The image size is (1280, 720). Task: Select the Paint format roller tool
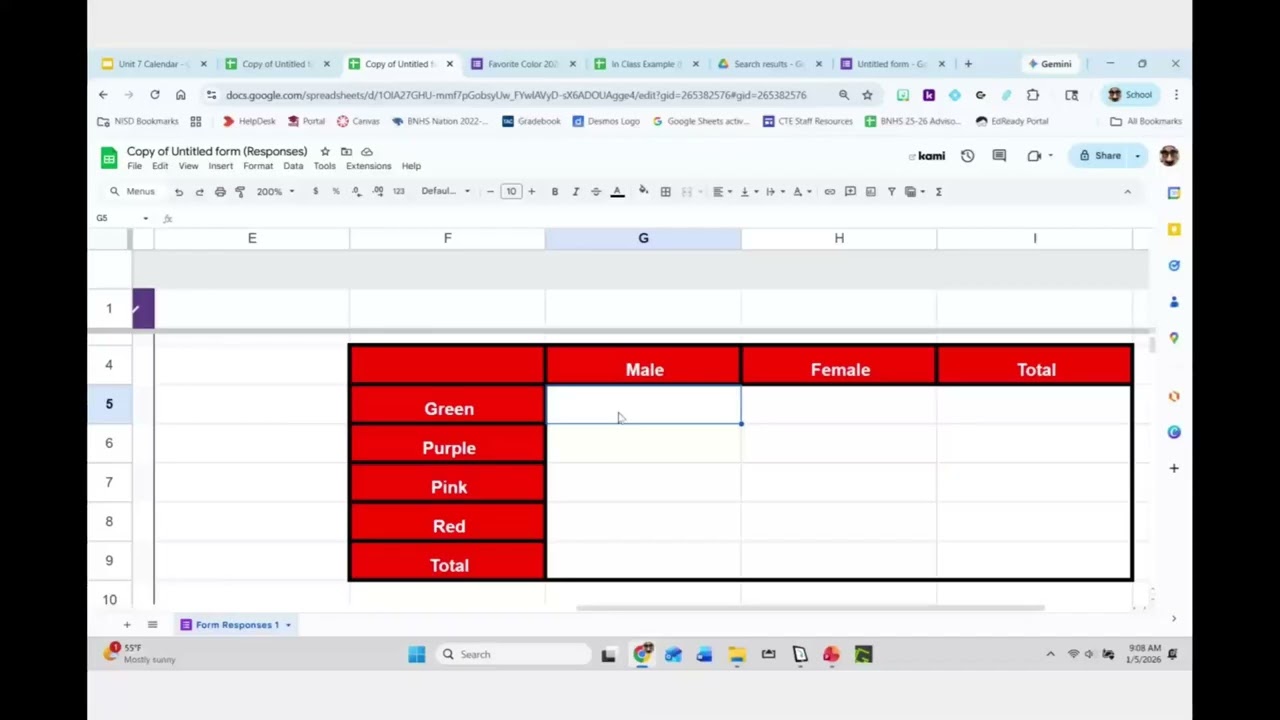coord(240,191)
